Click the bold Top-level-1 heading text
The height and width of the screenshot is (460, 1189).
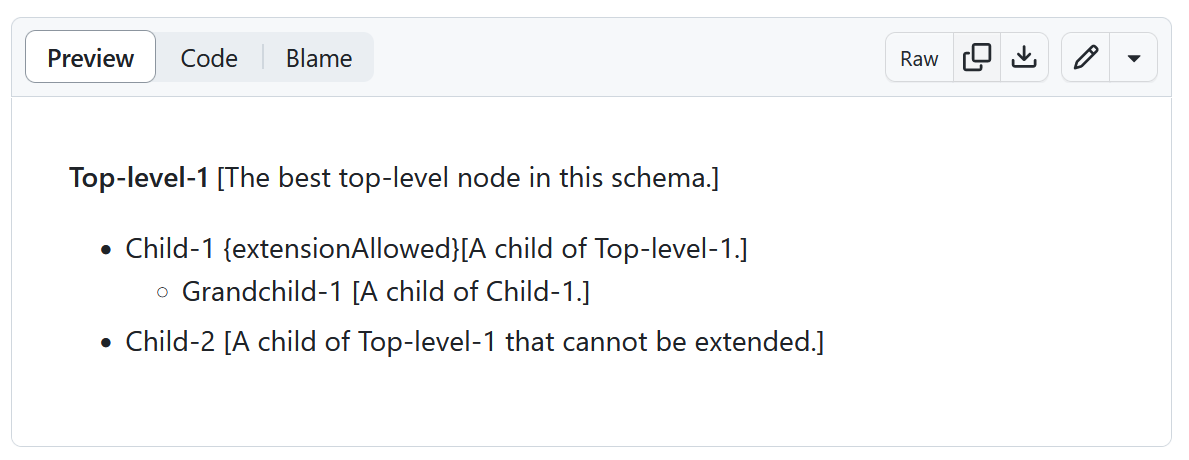139,179
